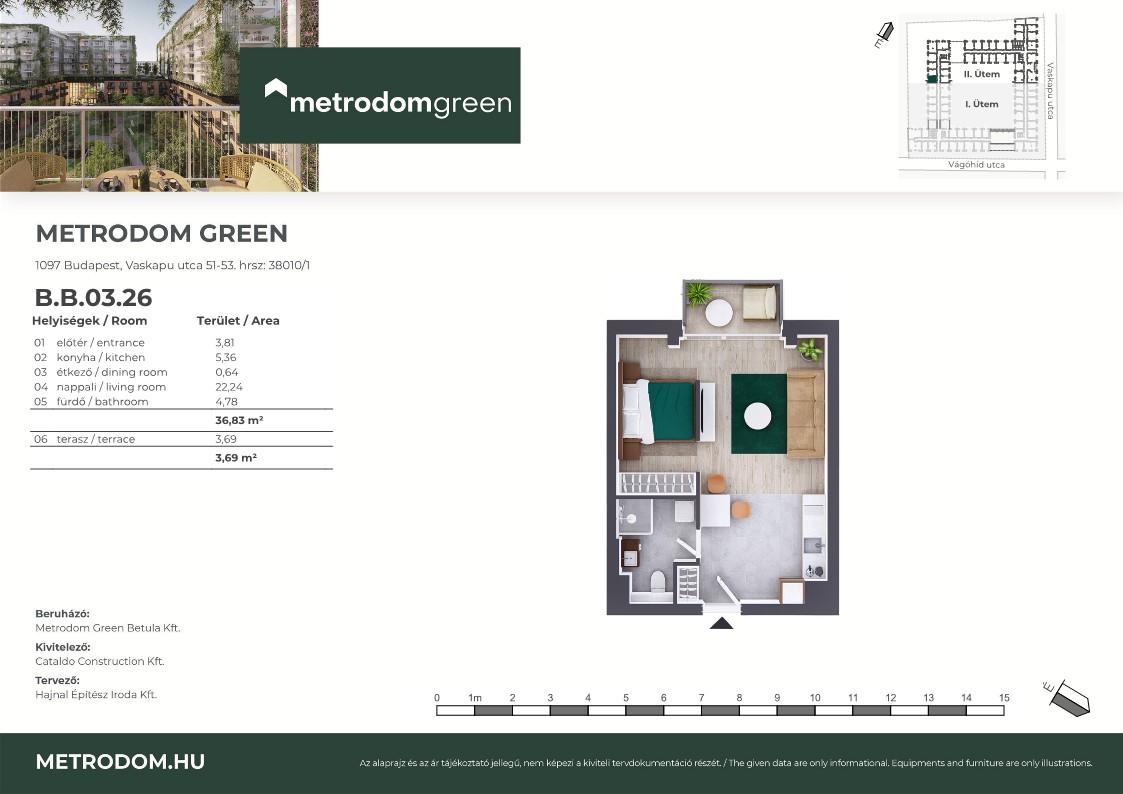Image resolution: width=1123 pixels, height=794 pixels.
Task: Click the I. Ütem label on the site map
Action: [980, 104]
